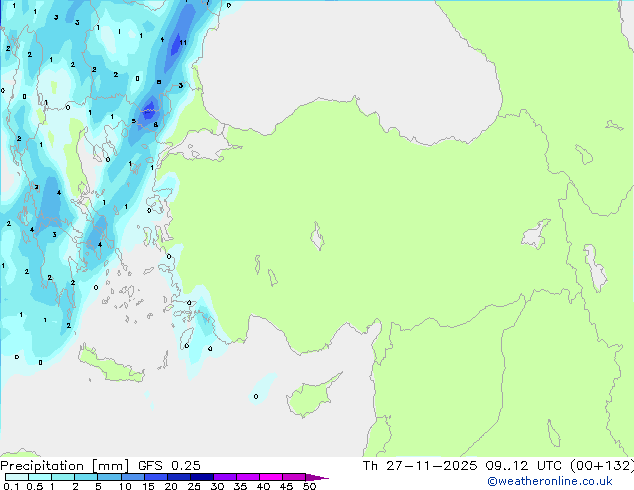Click the 'Th 27-11-2025' date text

[420, 466]
